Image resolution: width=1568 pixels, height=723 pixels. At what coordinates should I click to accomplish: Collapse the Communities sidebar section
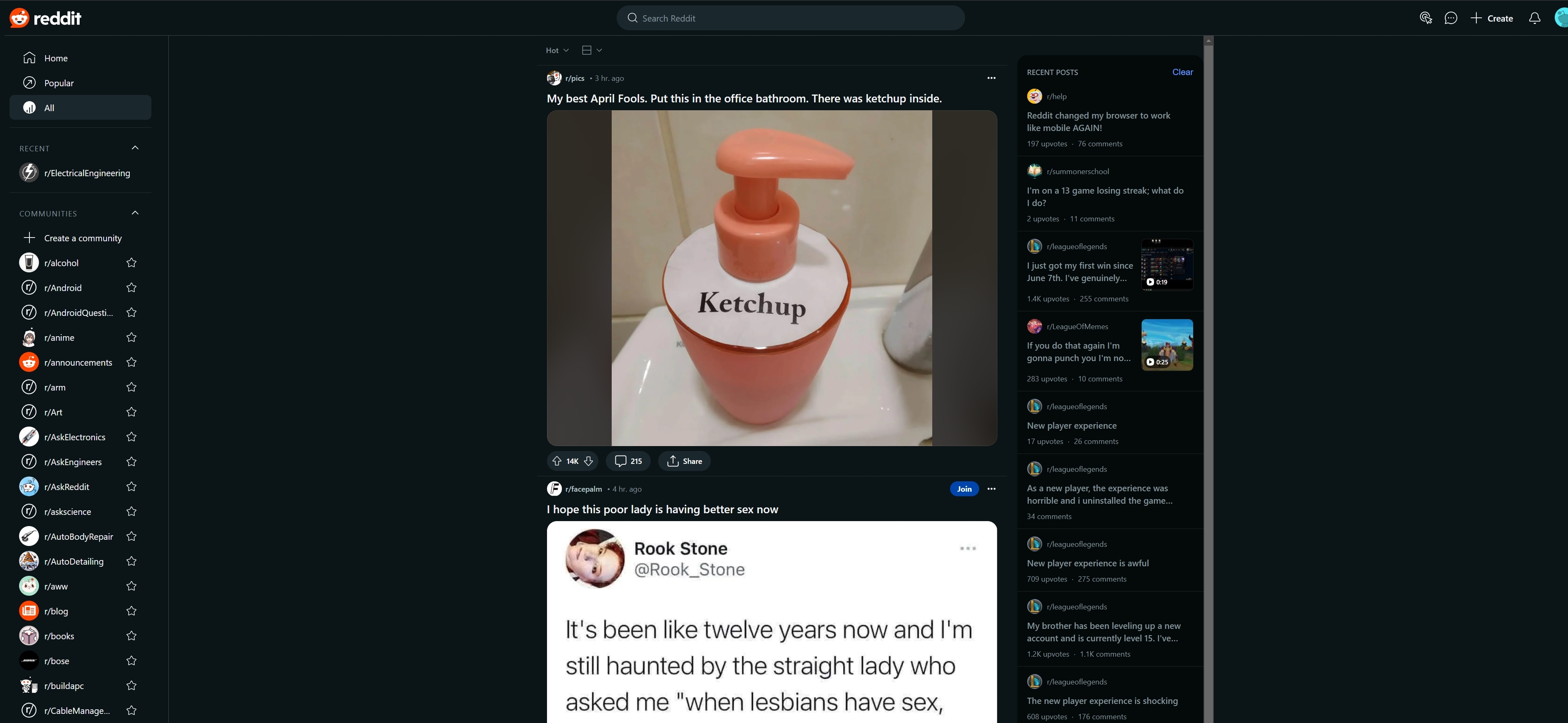tap(134, 212)
